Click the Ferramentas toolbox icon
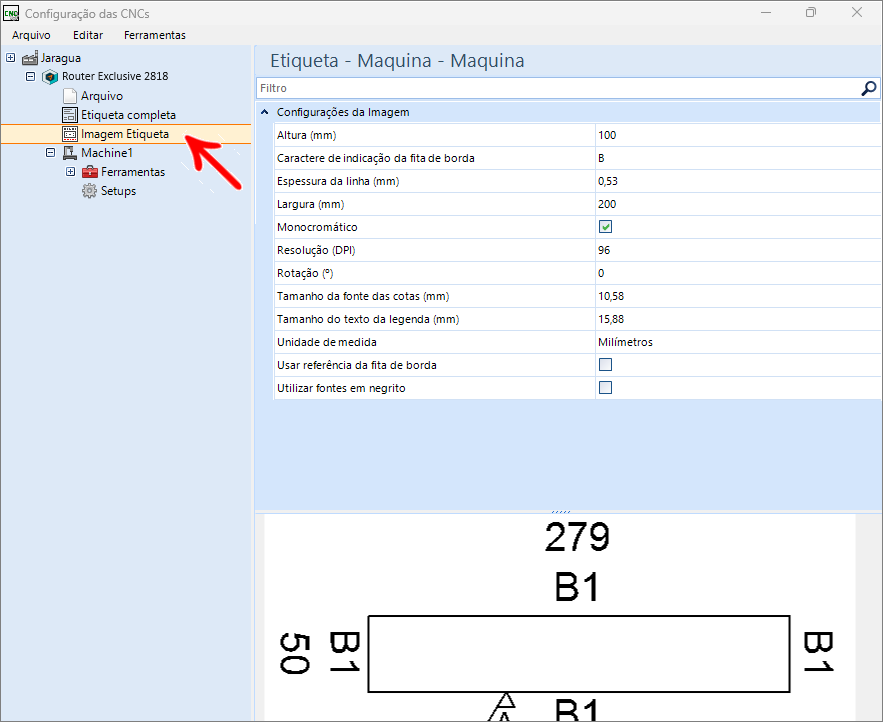Image resolution: width=883 pixels, height=722 pixels. pyautogui.click(x=90, y=172)
